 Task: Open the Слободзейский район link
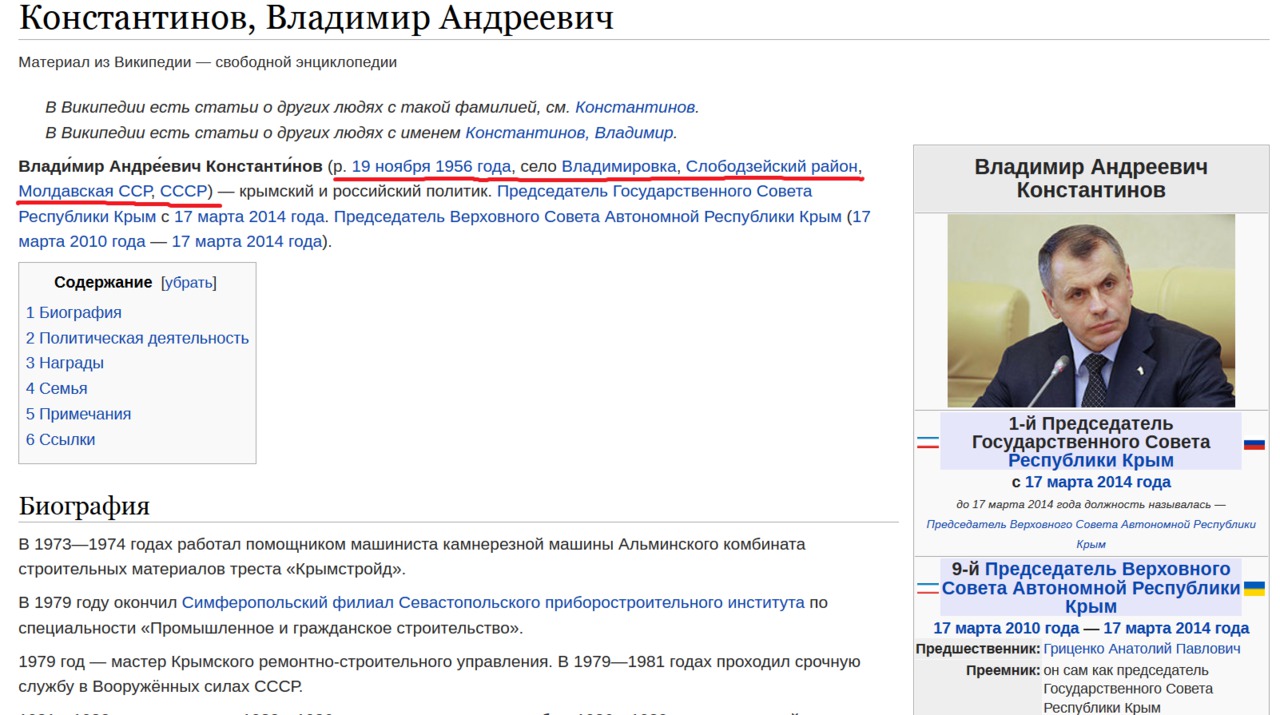coord(772,166)
